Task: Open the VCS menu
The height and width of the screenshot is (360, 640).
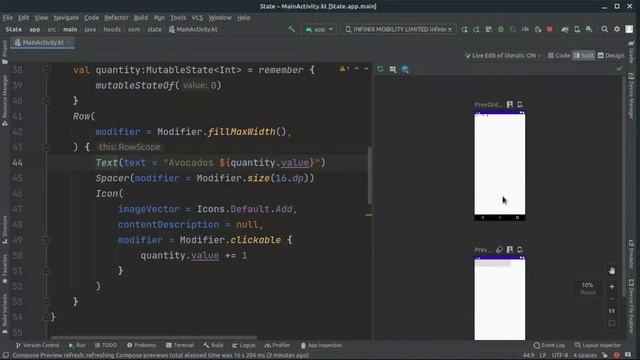Action: [x=197, y=18]
